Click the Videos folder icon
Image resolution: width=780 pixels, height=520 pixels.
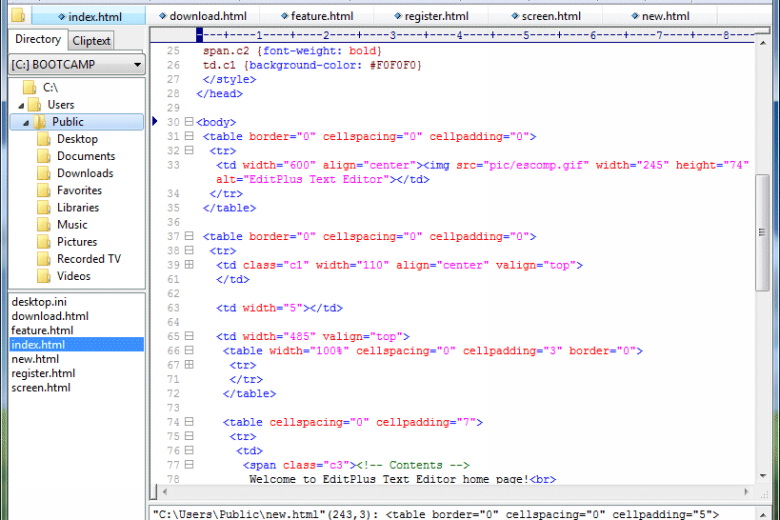(44, 276)
